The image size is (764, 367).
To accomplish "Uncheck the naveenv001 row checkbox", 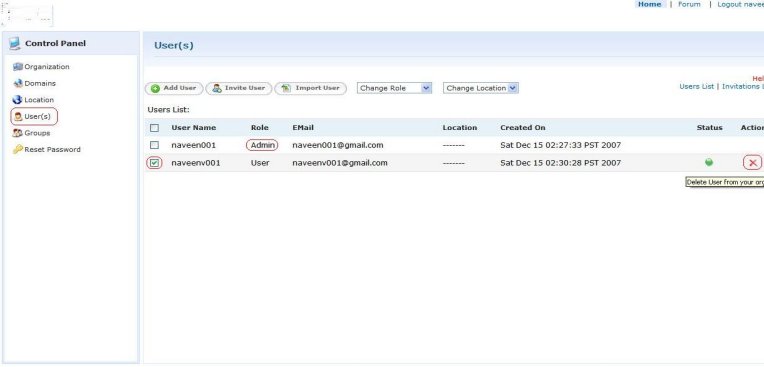I will [154, 163].
